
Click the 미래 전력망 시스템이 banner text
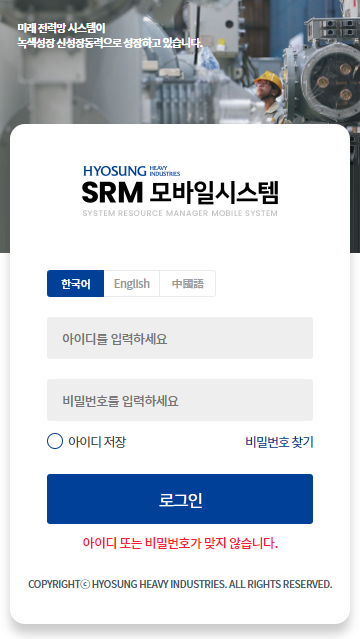tap(62, 29)
